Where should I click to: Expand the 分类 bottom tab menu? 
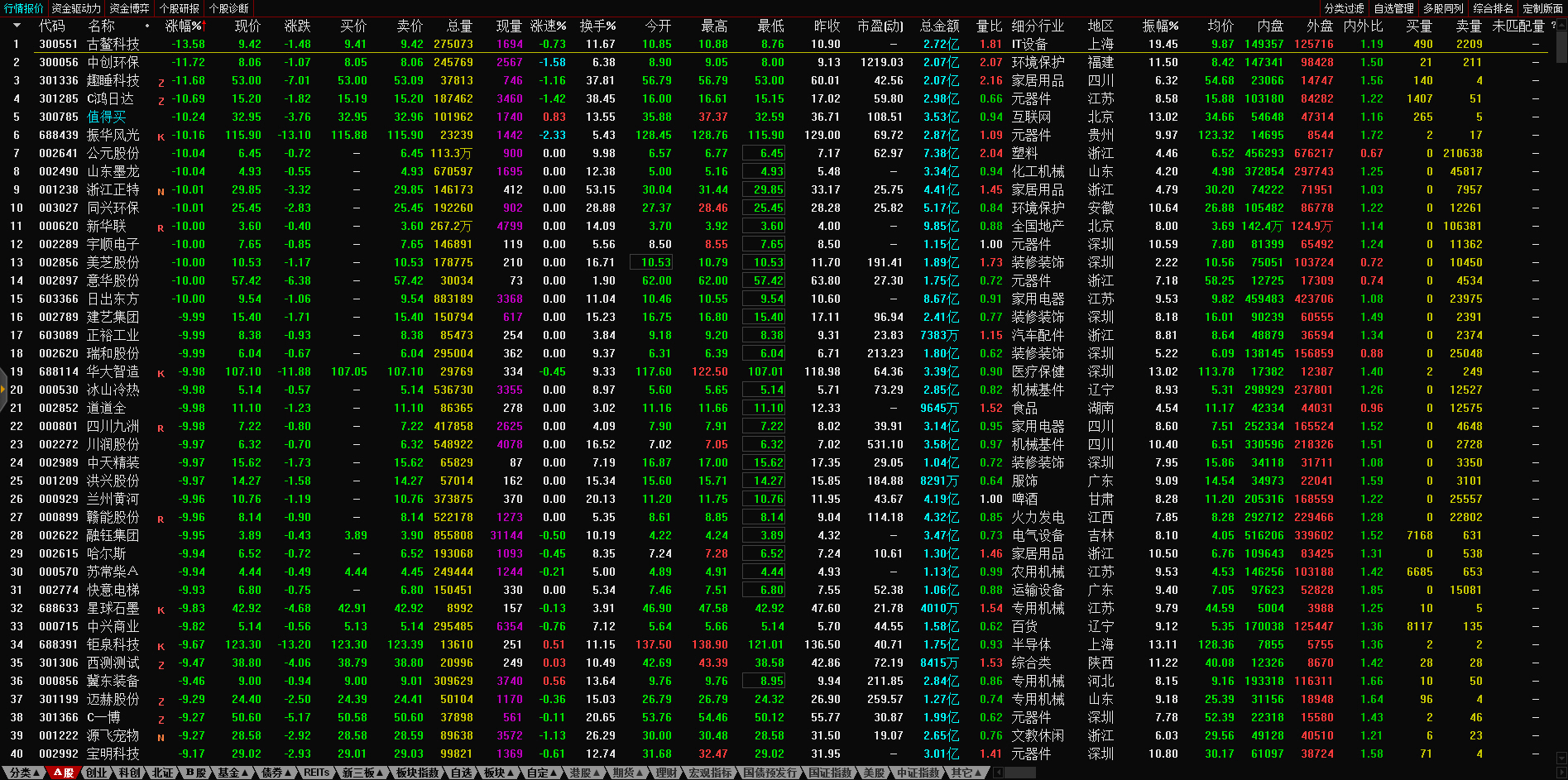click(22, 773)
